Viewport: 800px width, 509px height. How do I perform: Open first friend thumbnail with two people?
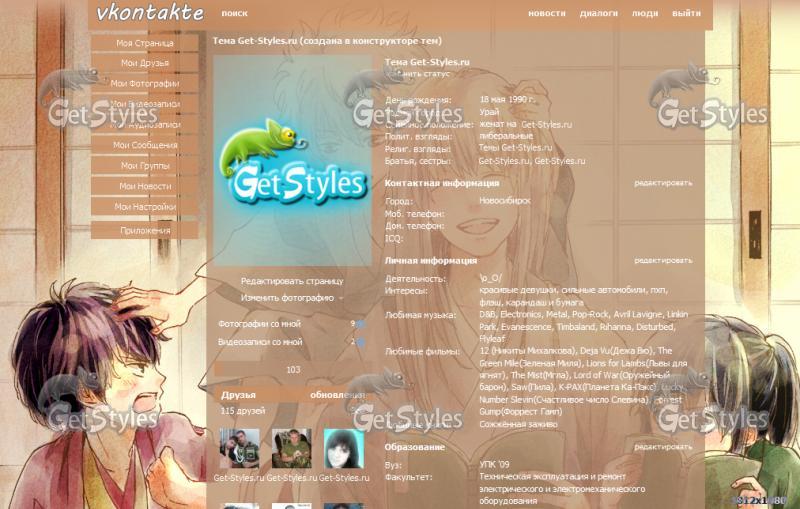[239, 448]
